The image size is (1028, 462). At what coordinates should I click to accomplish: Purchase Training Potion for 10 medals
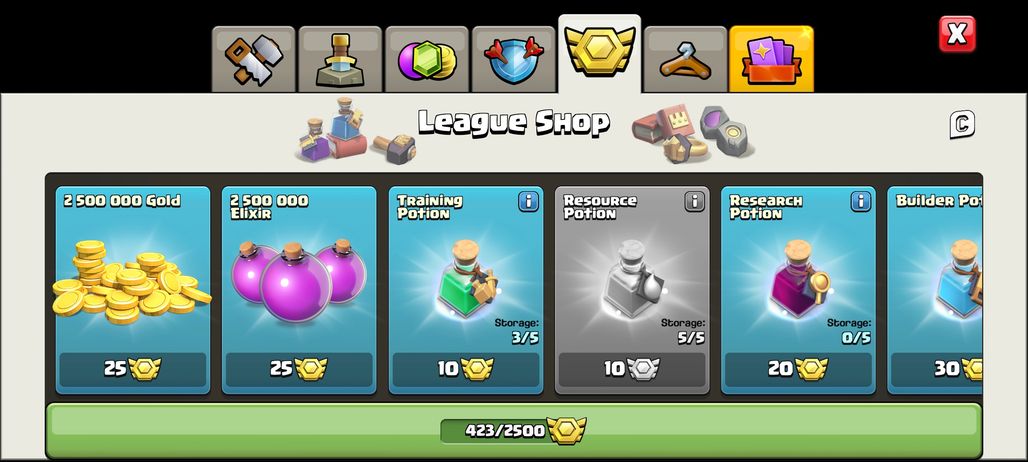point(465,370)
